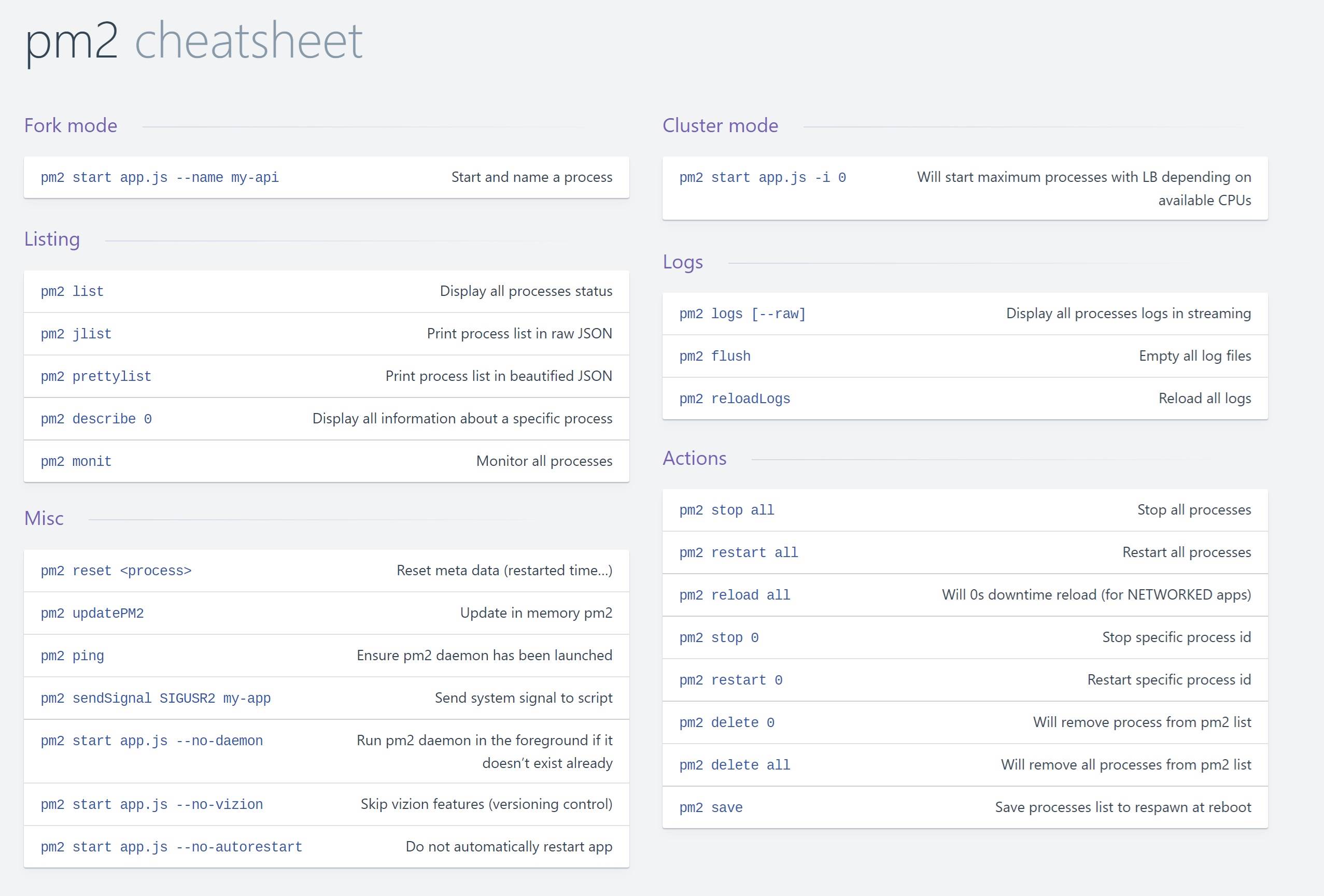Viewport: 1324px width, 896px height.
Task: Click 'Monitor all processes' description
Action: tap(544, 461)
